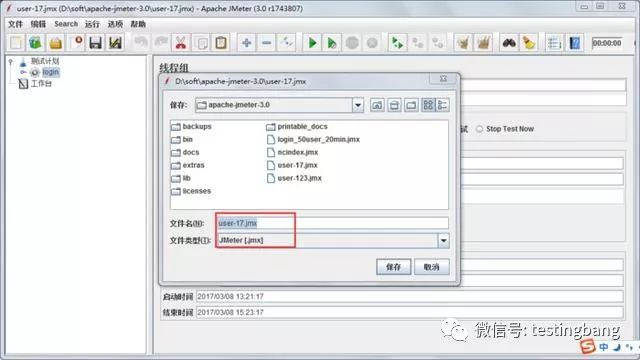Click the New test plan toolbar icon

[16, 42]
